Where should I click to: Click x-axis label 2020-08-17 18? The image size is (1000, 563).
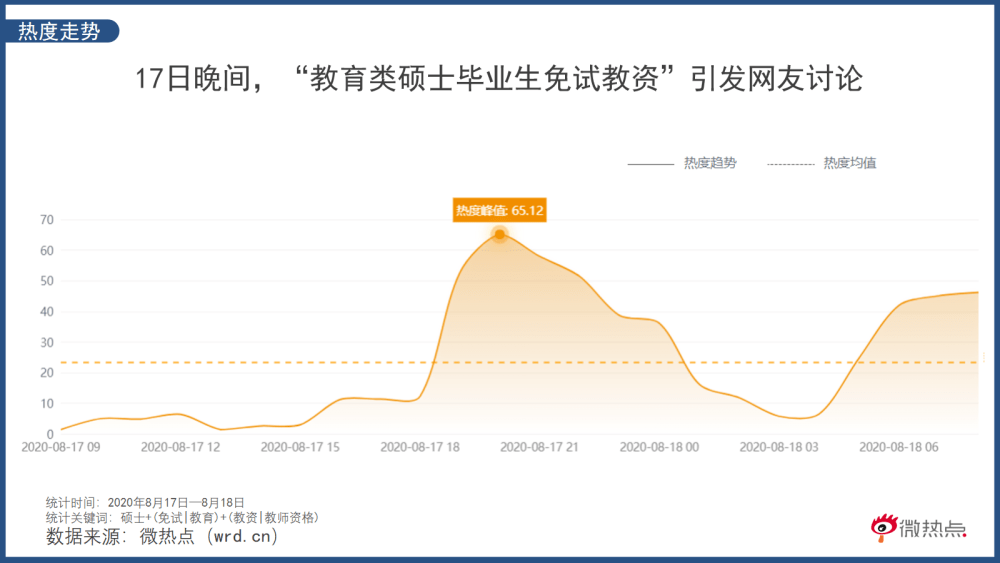pyautogui.click(x=420, y=447)
